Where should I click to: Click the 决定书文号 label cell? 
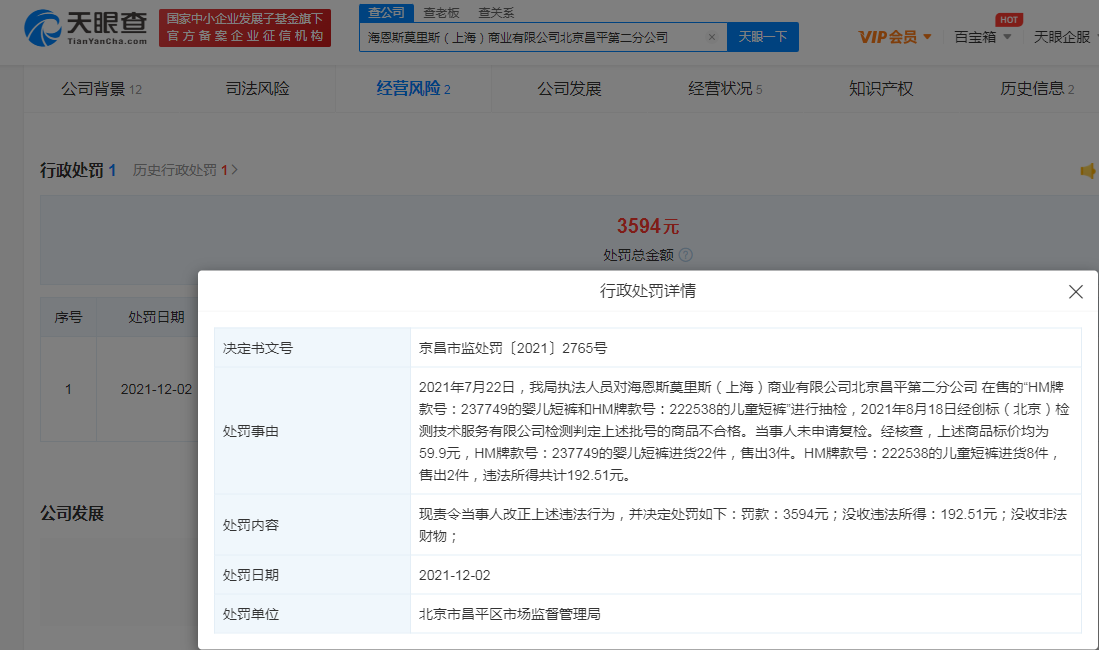313,348
